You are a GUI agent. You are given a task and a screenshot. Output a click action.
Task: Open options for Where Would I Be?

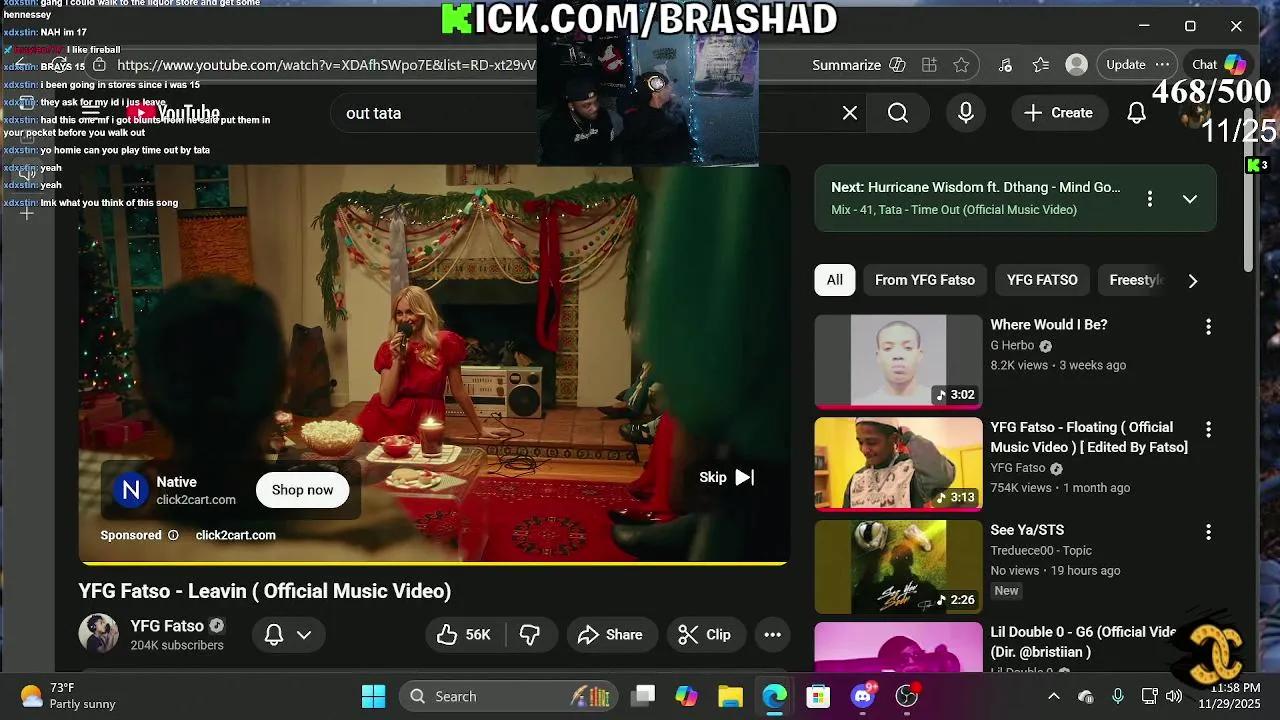1208,327
